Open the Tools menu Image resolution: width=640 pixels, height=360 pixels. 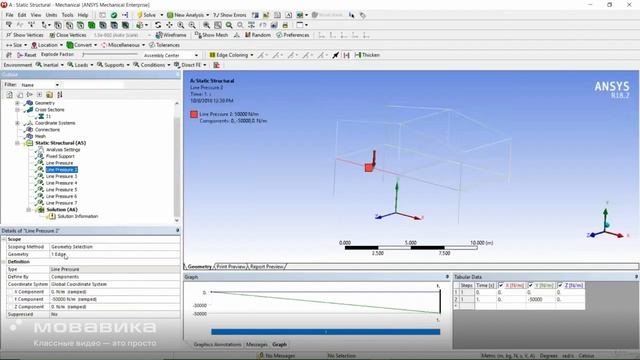pos(67,15)
